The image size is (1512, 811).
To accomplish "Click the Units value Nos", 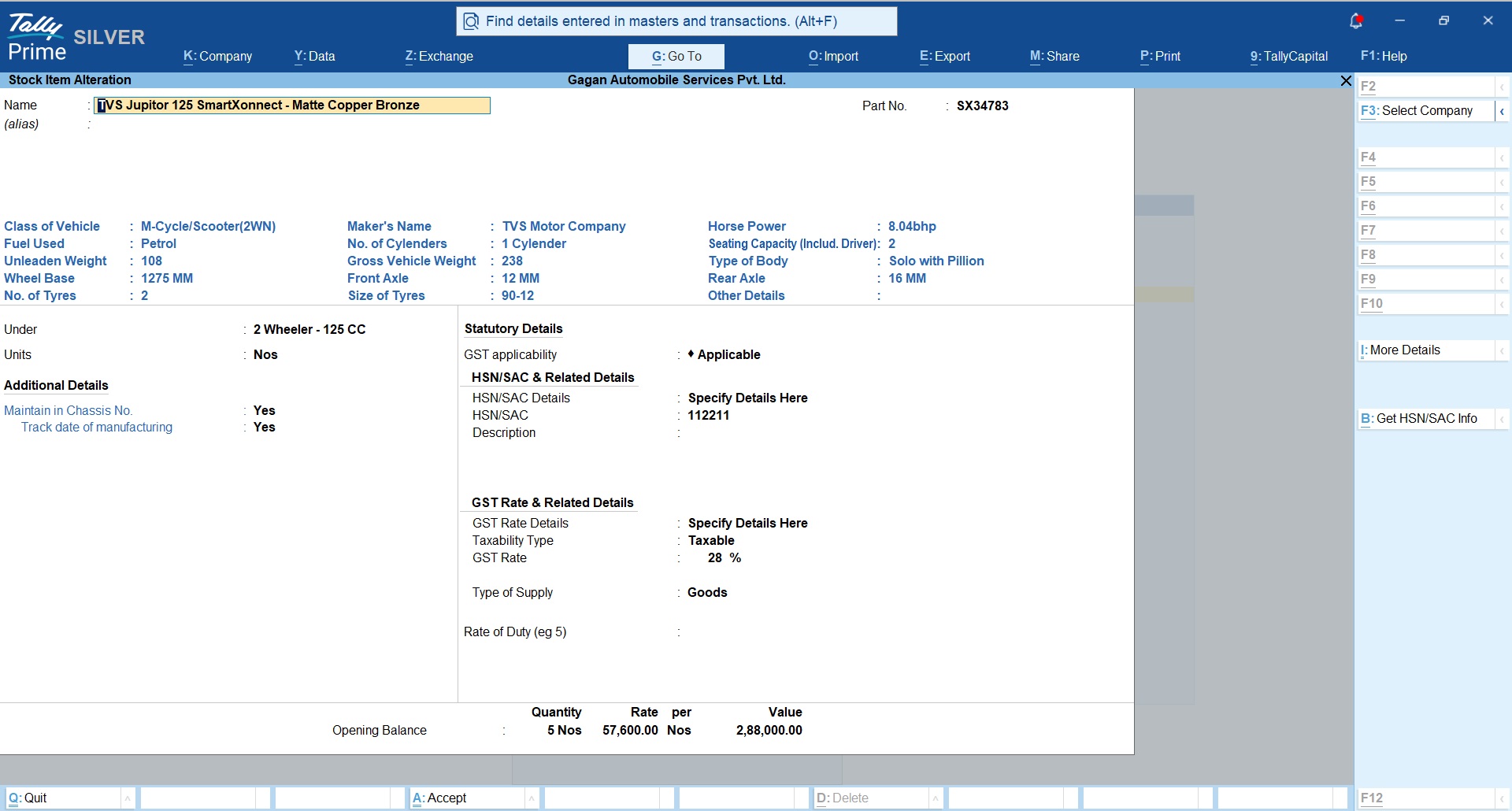I will tap(265, 354).
